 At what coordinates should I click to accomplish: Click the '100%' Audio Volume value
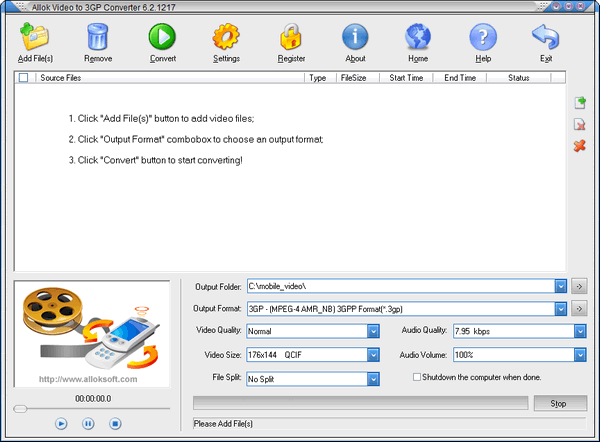[464, 355]
